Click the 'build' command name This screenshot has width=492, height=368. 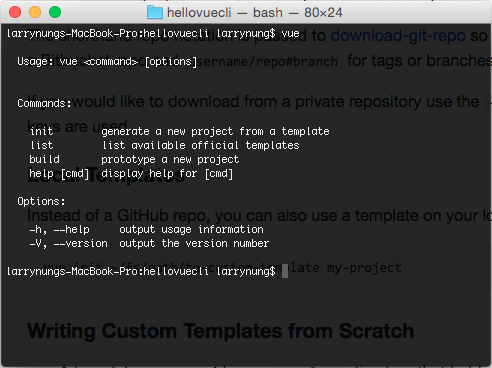point(44,159)
